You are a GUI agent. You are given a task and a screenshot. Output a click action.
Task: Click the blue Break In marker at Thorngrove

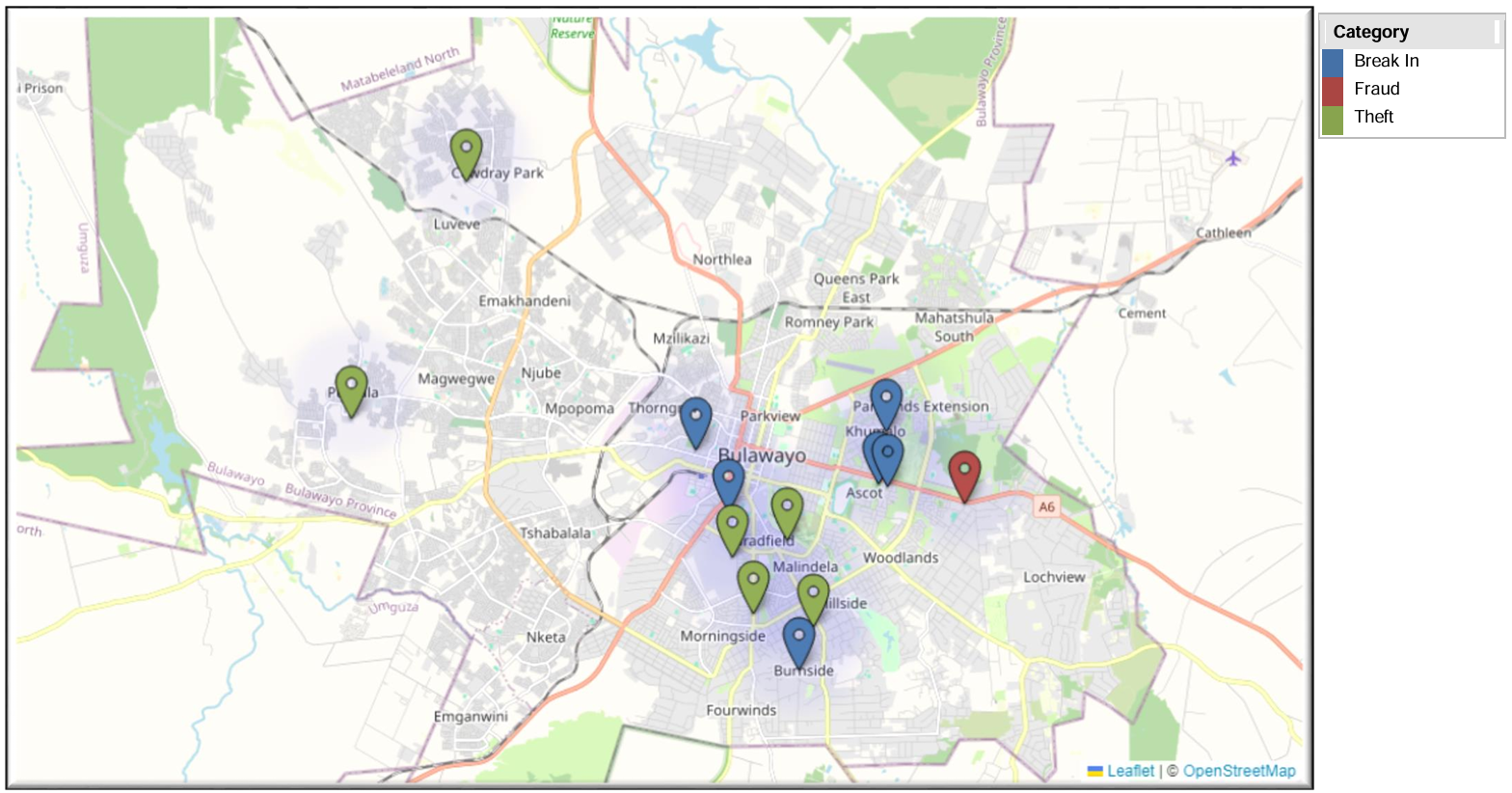(695, 421)
